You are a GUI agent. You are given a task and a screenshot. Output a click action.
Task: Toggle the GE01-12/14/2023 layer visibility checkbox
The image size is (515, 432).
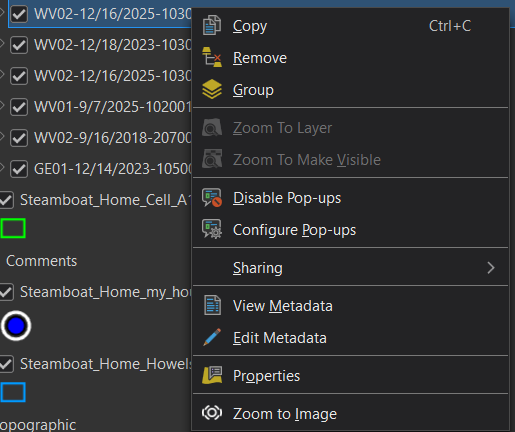pyautogui.click(x=19, y=169)
